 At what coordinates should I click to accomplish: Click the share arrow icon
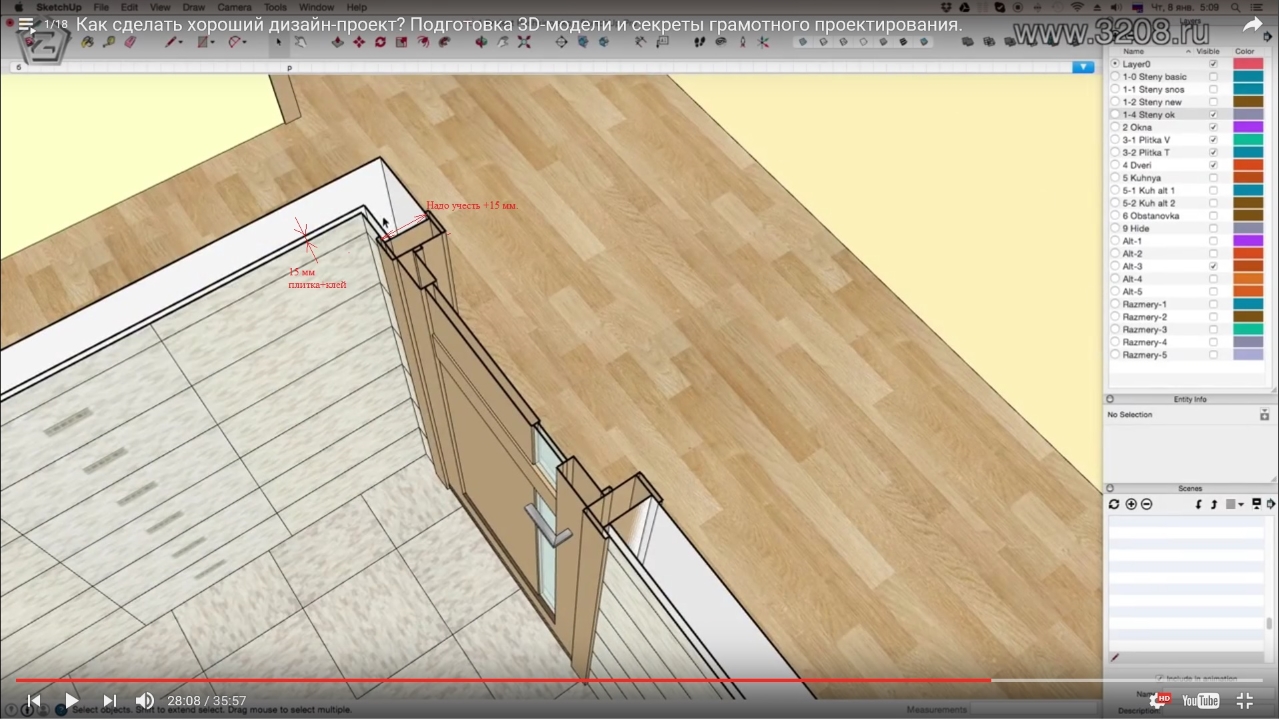(1252, 25)
